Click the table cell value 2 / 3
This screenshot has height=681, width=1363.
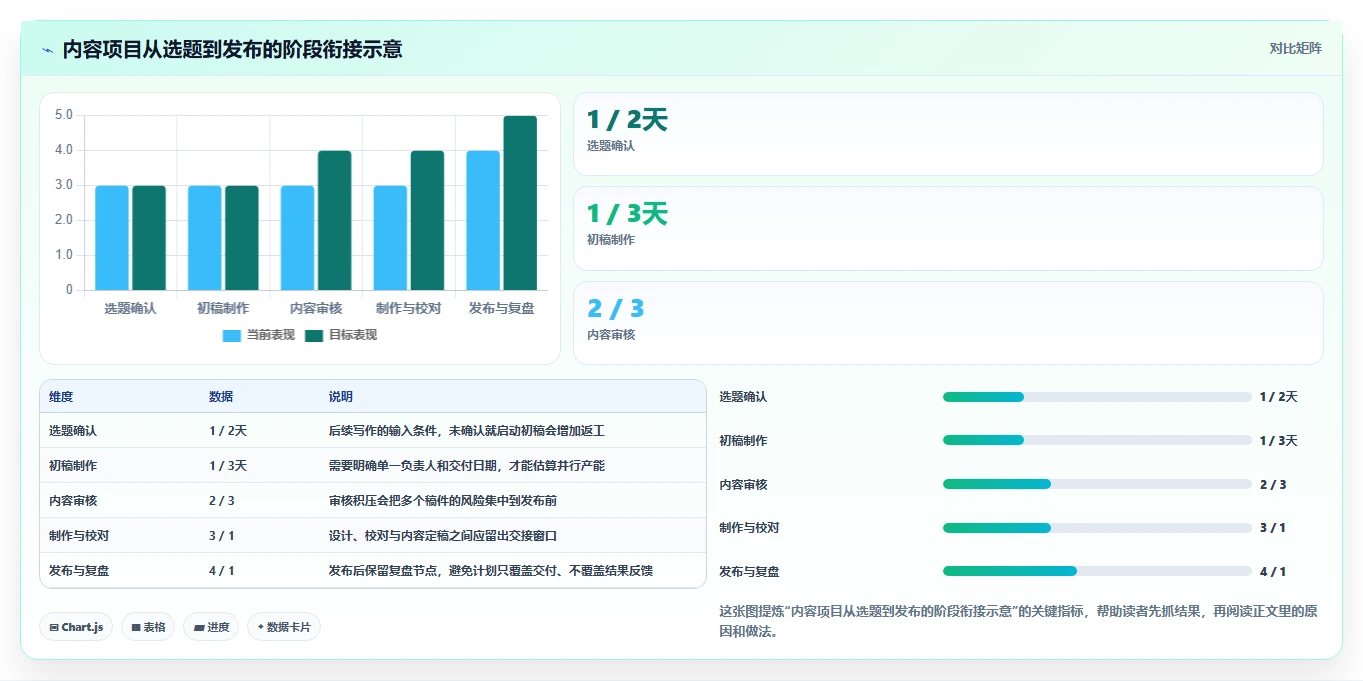pos(222,501)
